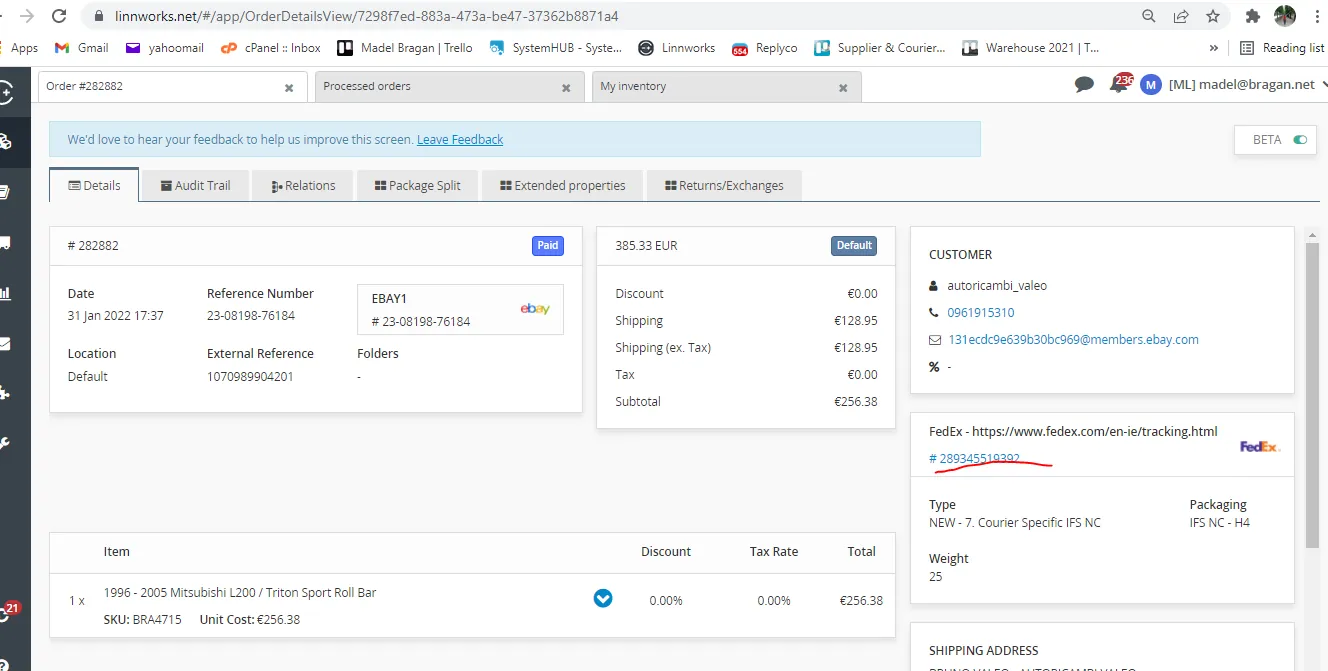1328x671 pixels.
Task: Open the browser share icon
Action: pos(1181,16)
